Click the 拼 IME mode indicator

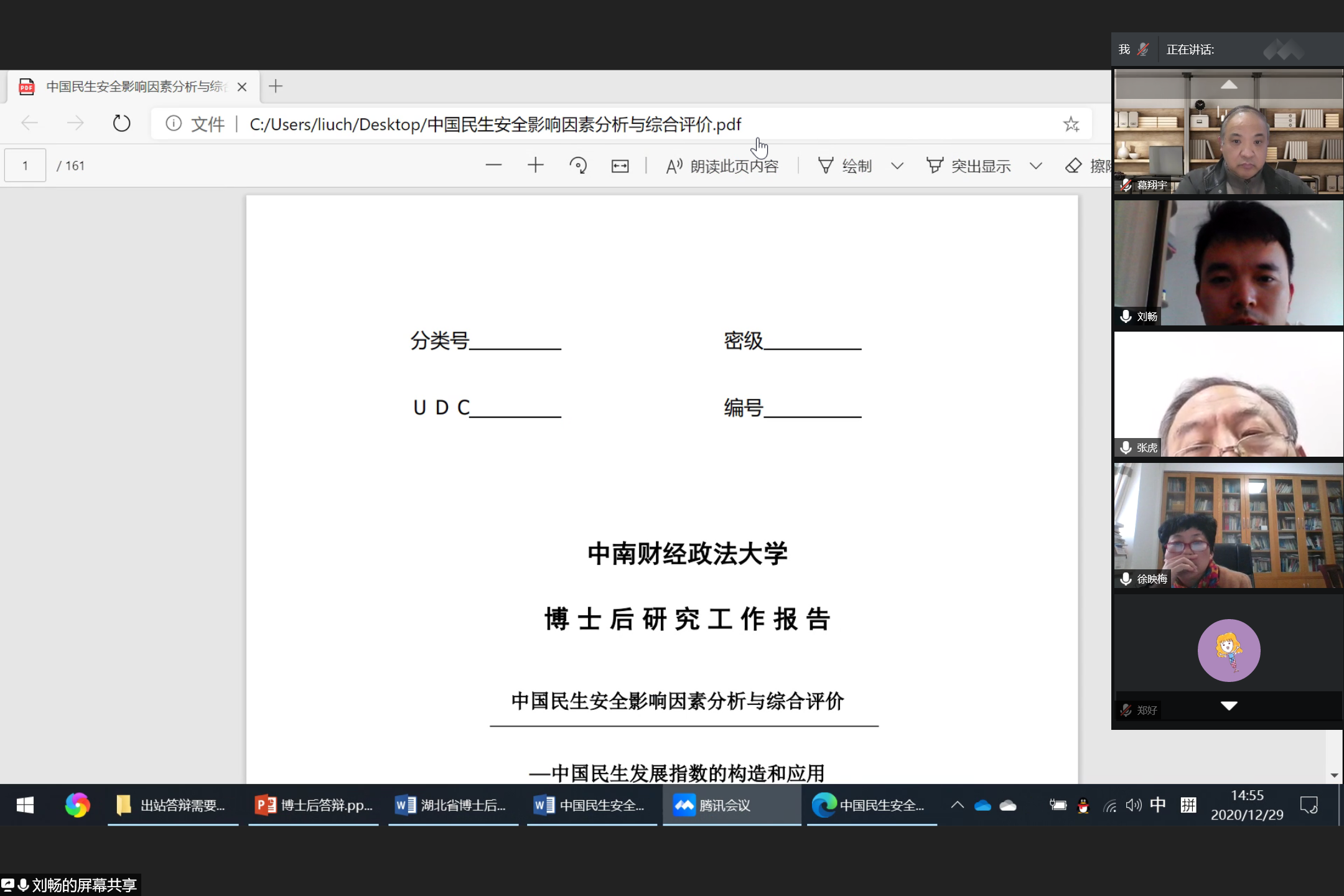[1188, 805]
